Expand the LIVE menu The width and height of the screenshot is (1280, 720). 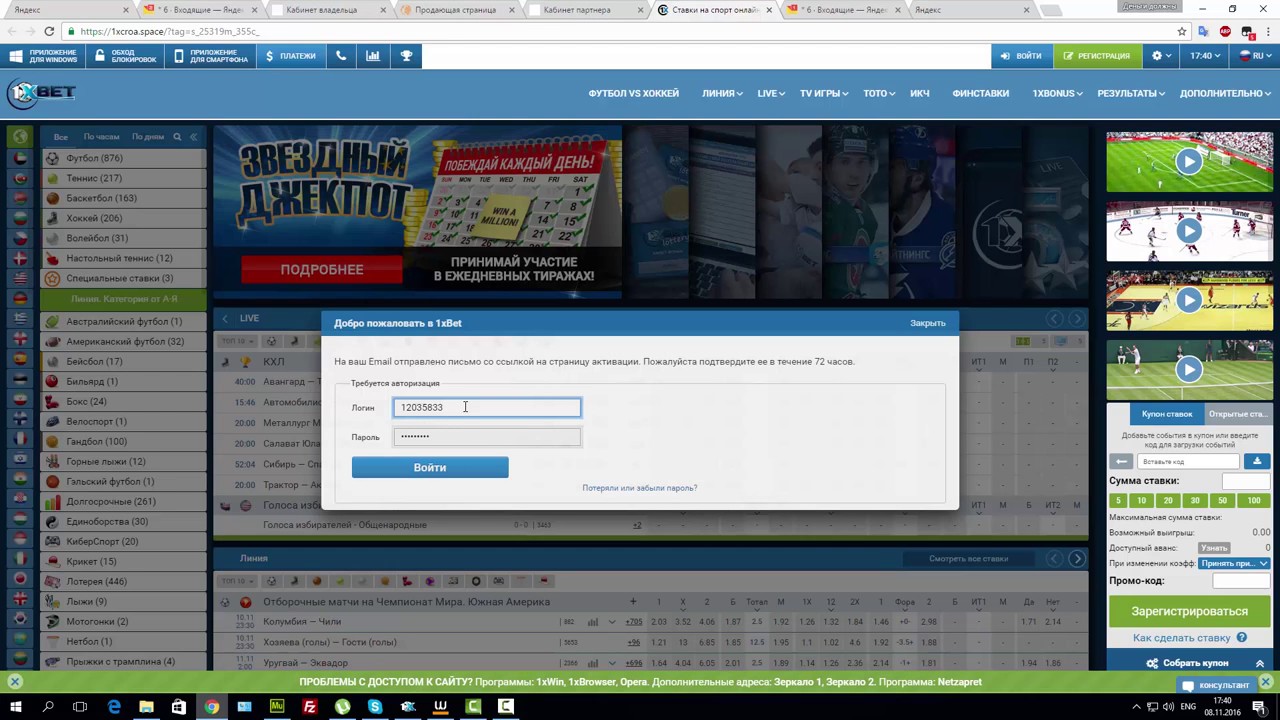point(770,93)
